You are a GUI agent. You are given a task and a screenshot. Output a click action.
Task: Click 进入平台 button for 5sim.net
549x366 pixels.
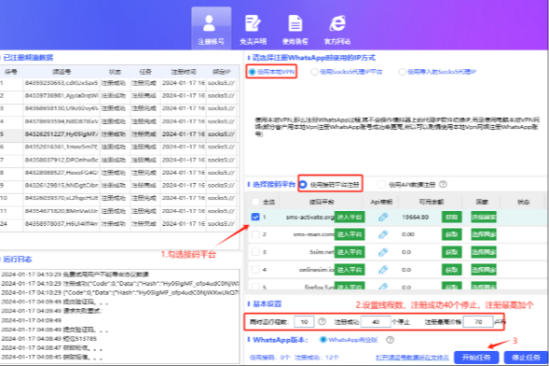(349, 252)
